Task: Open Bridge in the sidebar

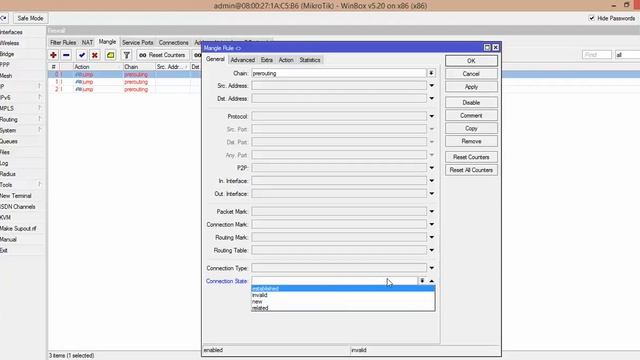Action: tap(7, 54)
